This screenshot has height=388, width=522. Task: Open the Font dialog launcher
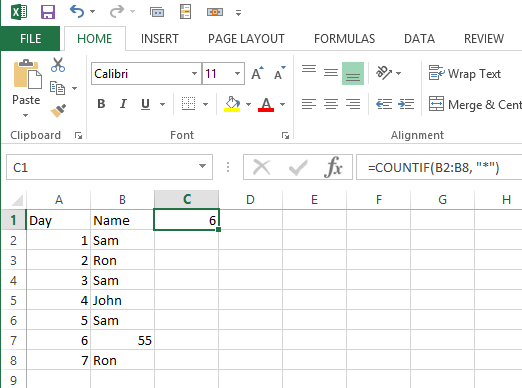(285, 135)
